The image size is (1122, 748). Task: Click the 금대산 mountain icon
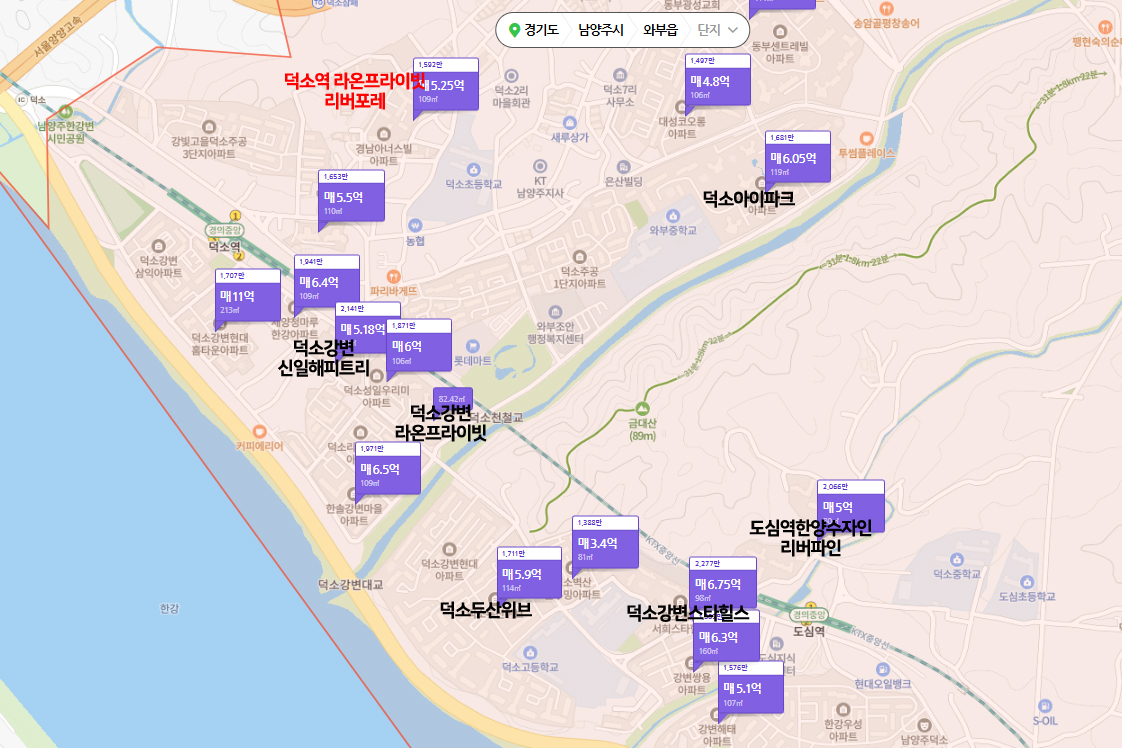pyautogui.click(x=642, y=408)
